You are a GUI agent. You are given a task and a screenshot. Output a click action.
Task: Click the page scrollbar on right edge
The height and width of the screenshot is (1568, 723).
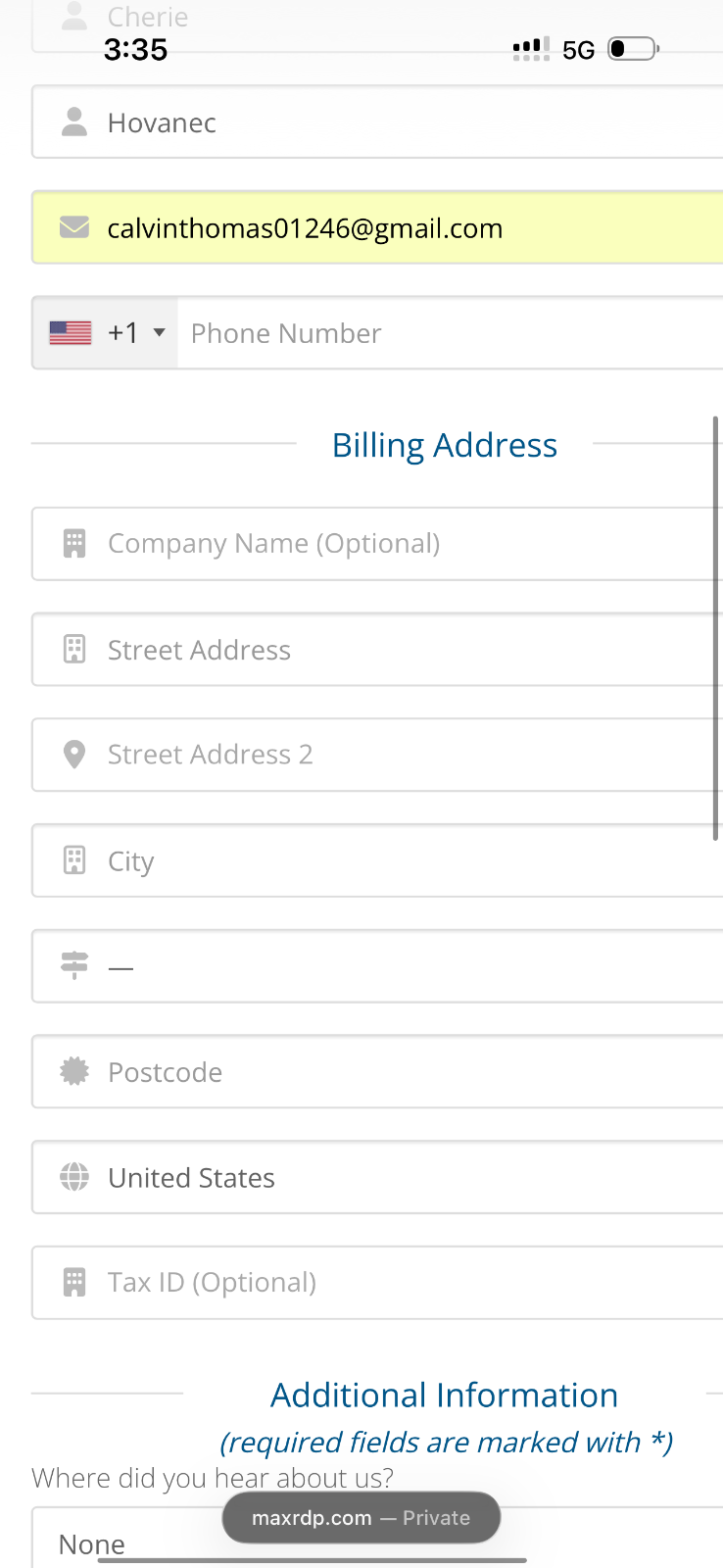(x=716, y=627)
